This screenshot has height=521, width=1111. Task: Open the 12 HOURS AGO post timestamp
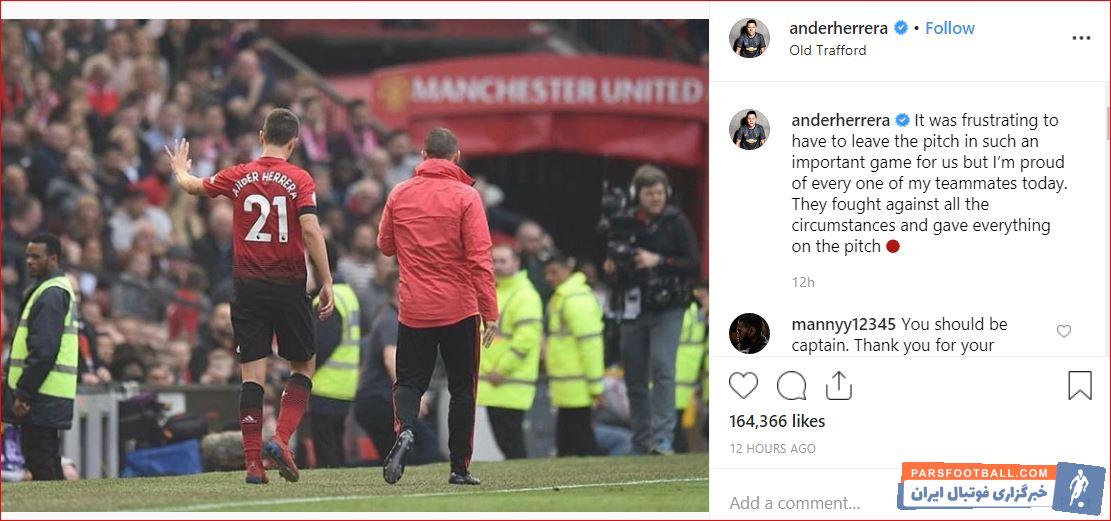(772, 449)
